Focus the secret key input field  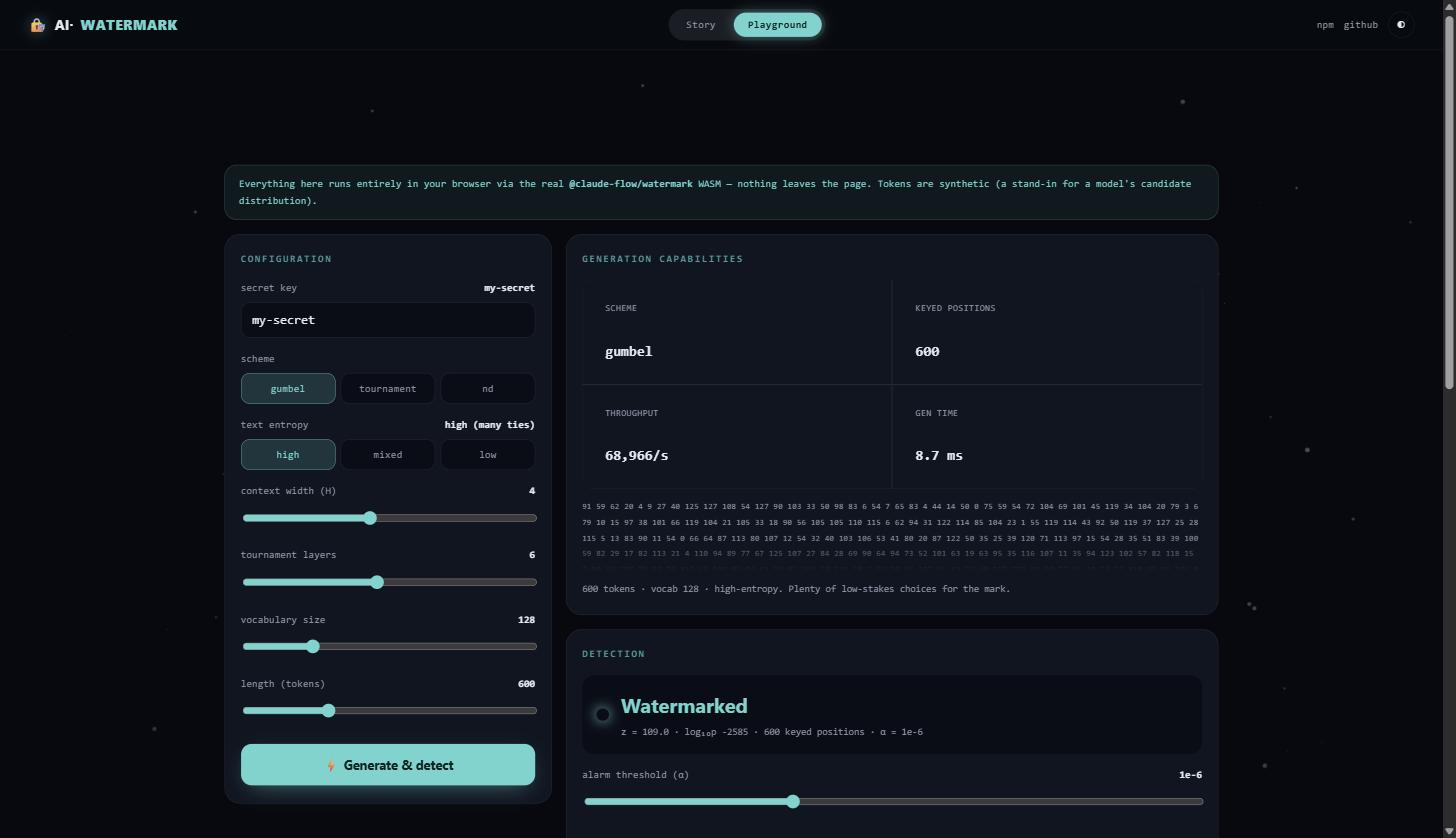pyautogui.click(x=388, y=320)
